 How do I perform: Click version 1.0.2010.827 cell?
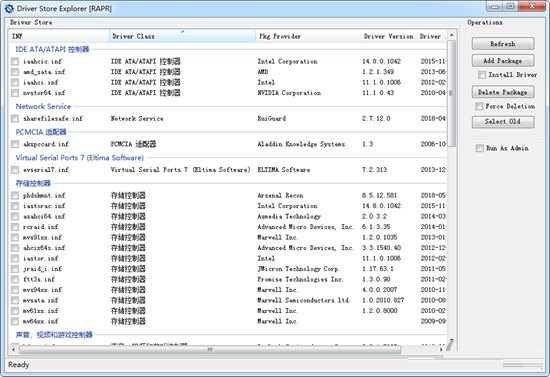click(x=383, y=301)
